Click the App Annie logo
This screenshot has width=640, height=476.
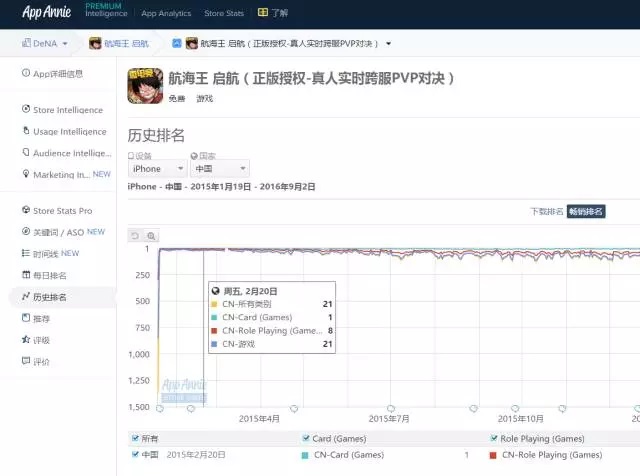coord(47,12)
